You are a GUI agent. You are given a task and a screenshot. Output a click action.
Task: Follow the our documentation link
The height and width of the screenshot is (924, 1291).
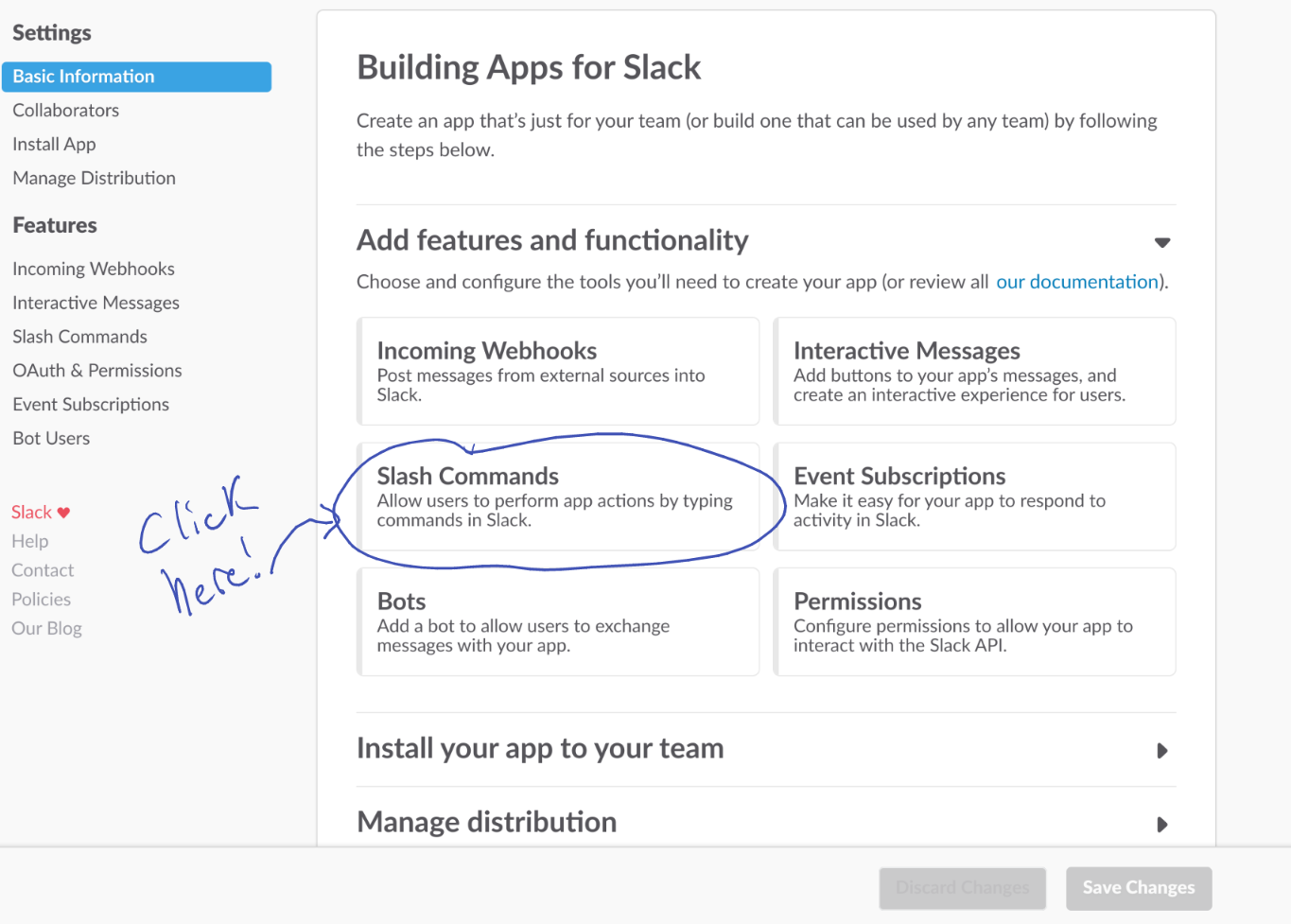coord(1077,282)
